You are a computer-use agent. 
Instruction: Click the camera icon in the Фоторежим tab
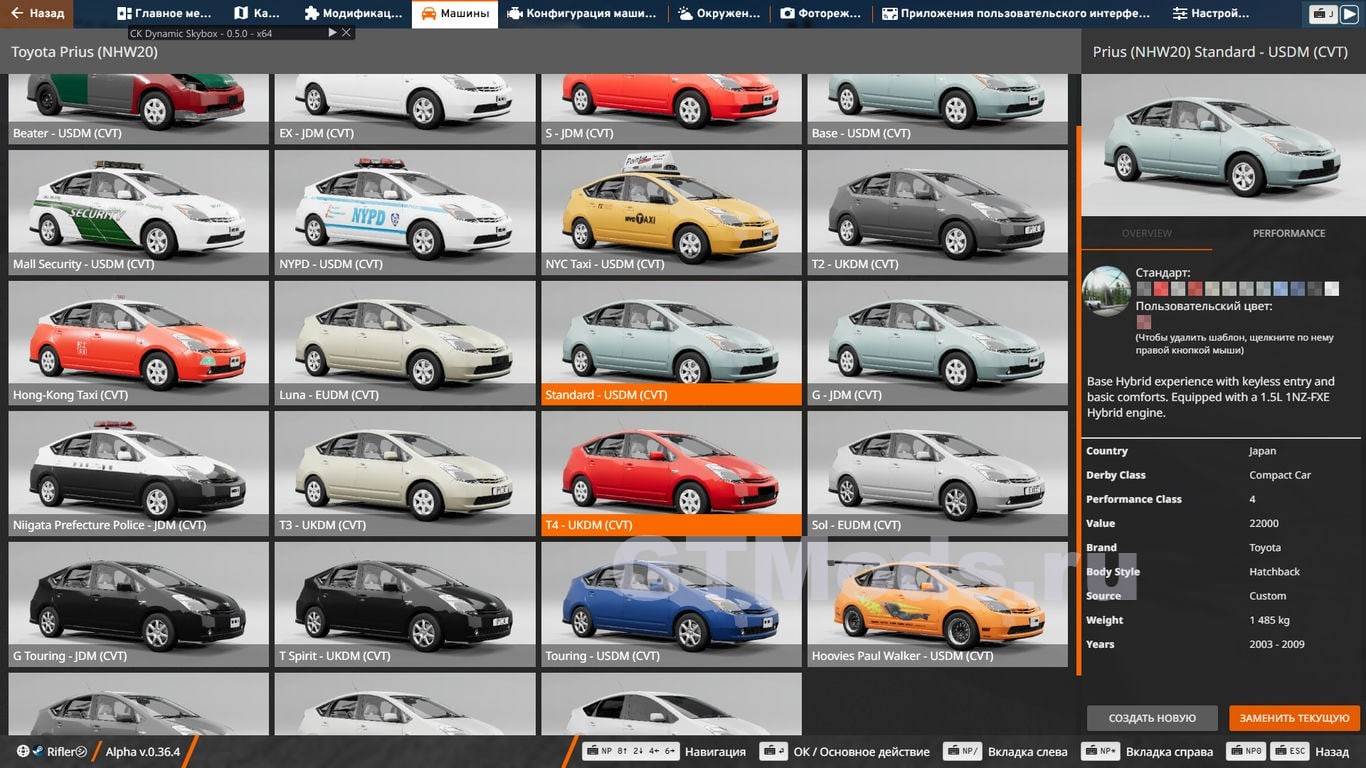click(x=787, y=14)
